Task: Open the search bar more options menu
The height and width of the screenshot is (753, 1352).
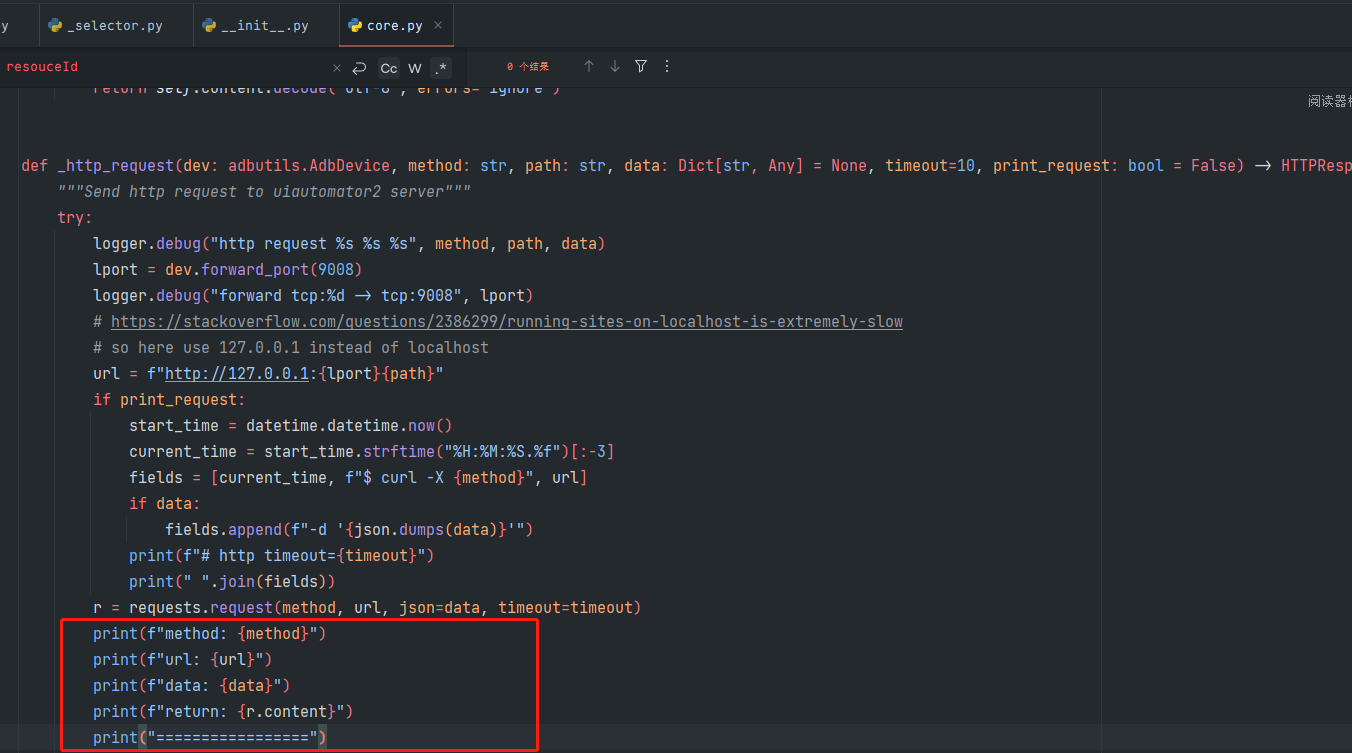Action: pyautogui.click(x=667, y=66)
